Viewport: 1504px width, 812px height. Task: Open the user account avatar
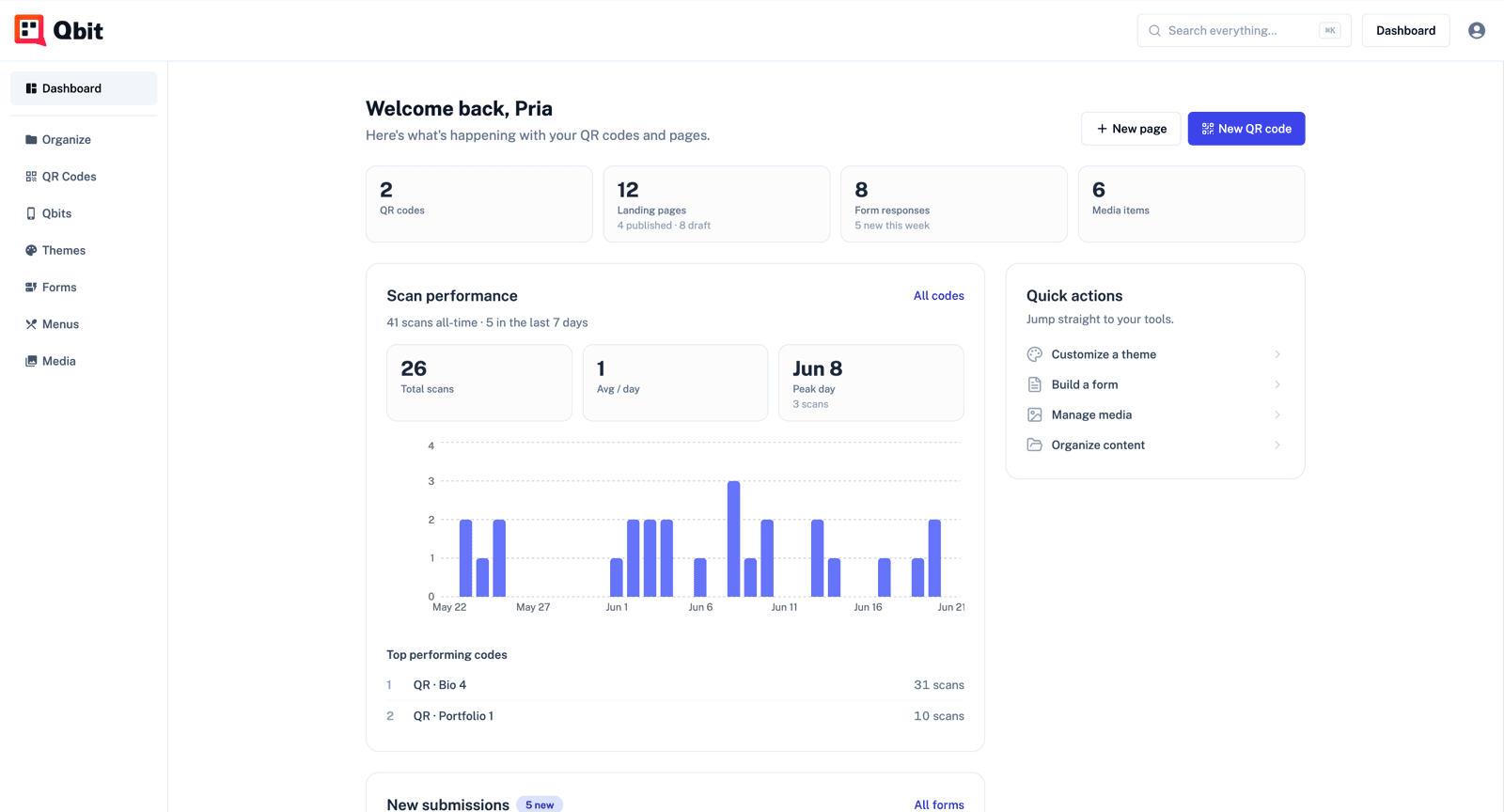[1477, 30]
